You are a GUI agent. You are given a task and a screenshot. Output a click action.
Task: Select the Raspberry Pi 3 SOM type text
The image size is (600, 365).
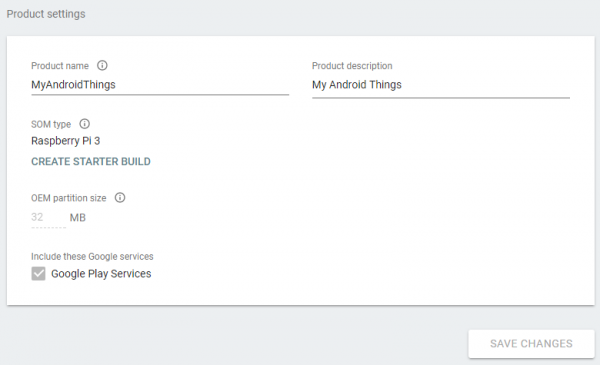[65, 141]
